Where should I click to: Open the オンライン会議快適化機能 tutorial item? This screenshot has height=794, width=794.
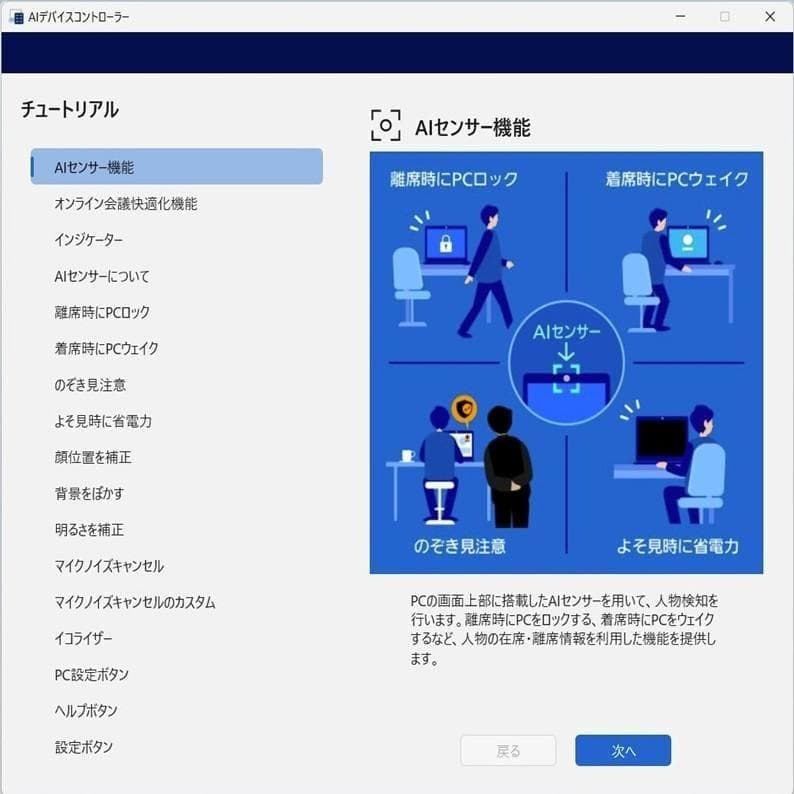126,204
